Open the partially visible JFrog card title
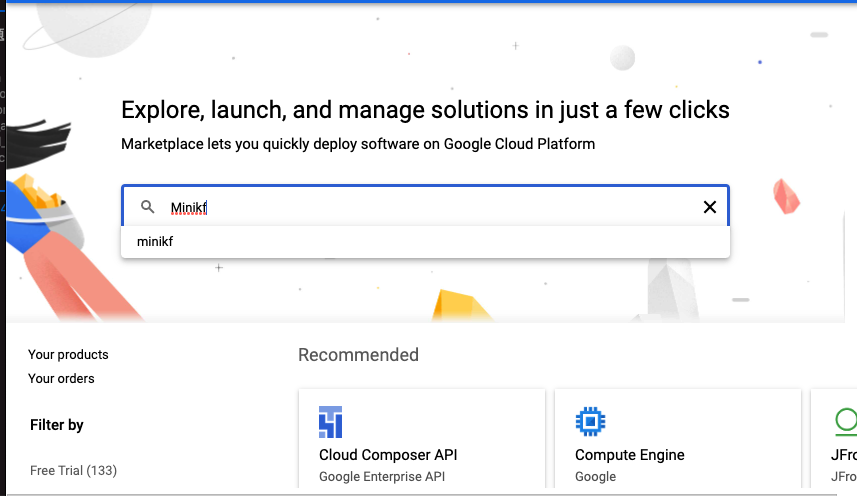This screenshot has height=496, width=857. pyautogui.click(x=844, y=455)
